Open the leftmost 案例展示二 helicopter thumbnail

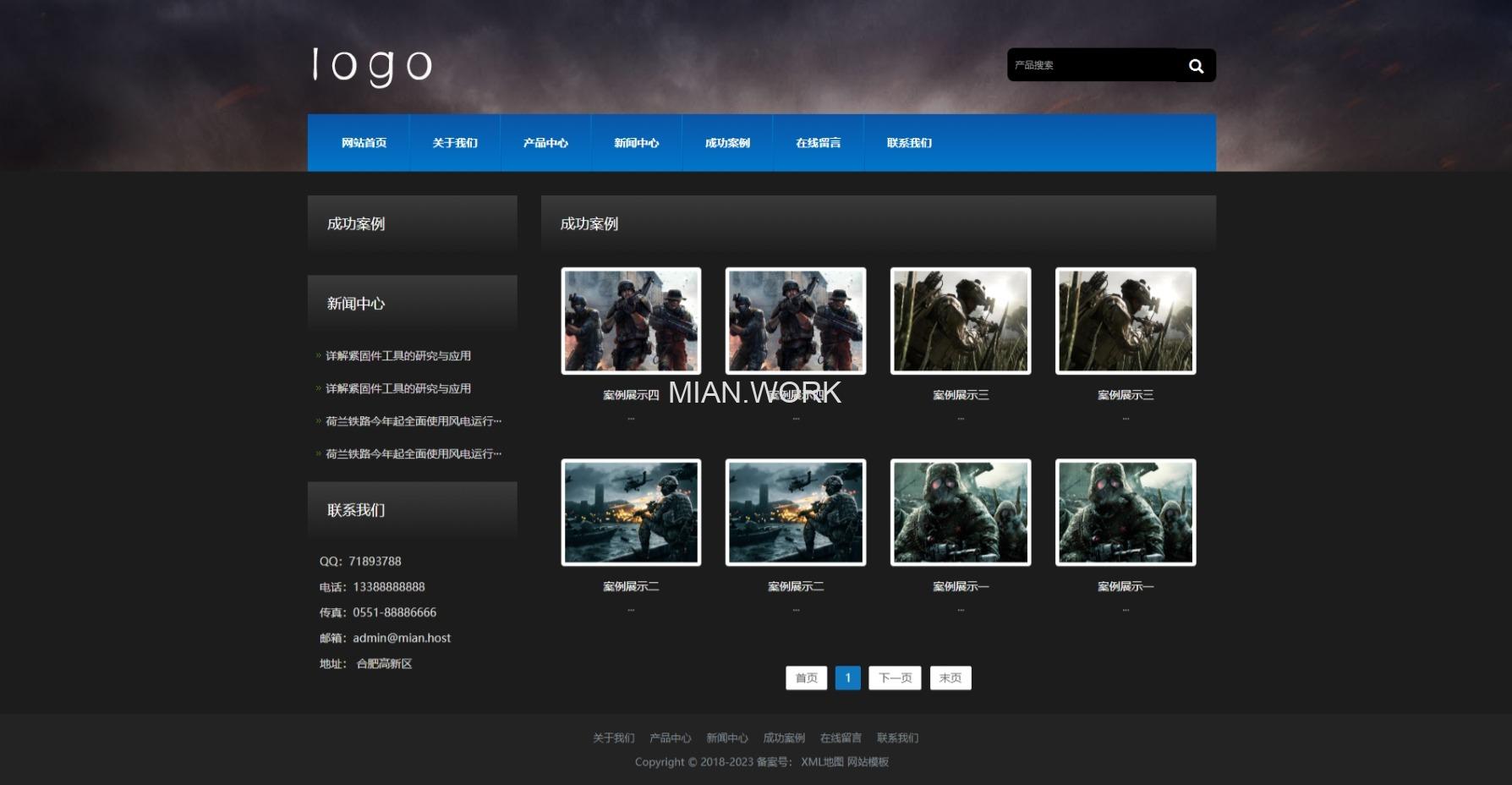pos(631,513)
